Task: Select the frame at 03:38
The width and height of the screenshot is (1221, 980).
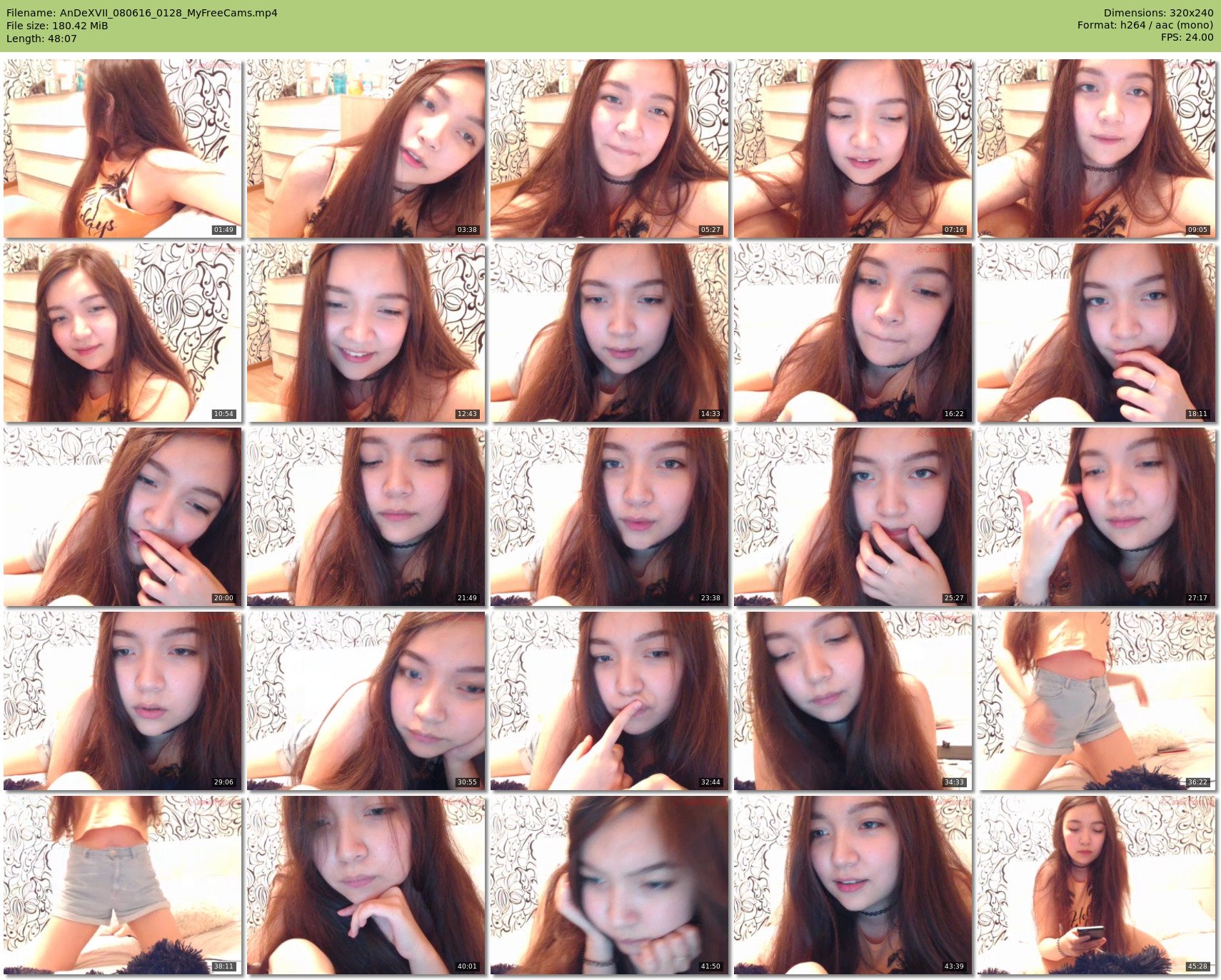Action: tap(366, 148)
